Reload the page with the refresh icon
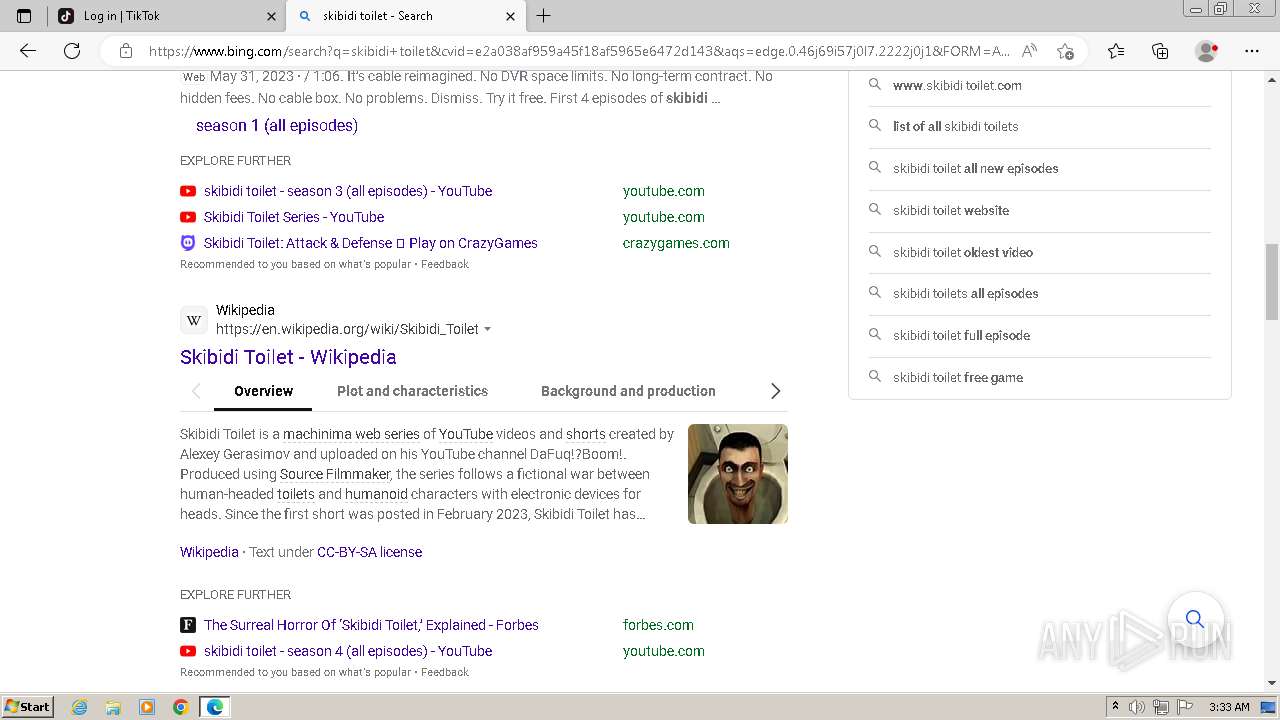The image size is (1280, 720). click(x=72, y=51)
